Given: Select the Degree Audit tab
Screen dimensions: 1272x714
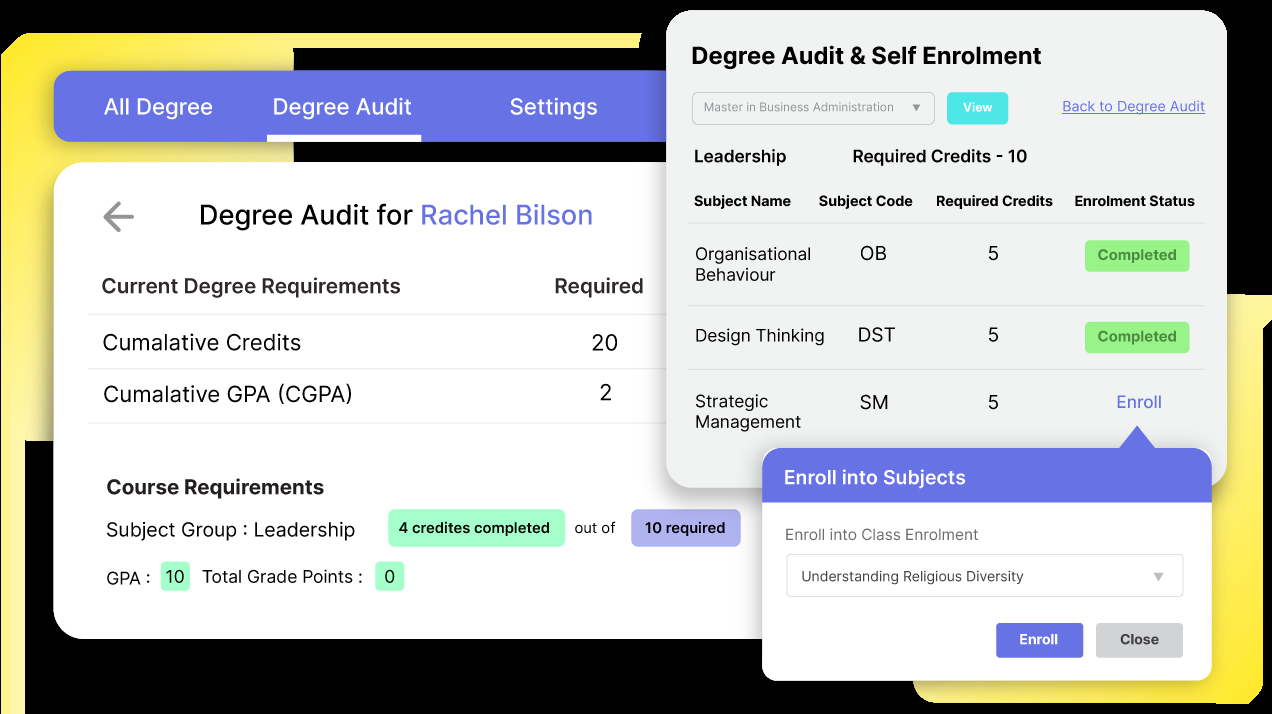Looking at the screenshot, I should click(343, 106).
